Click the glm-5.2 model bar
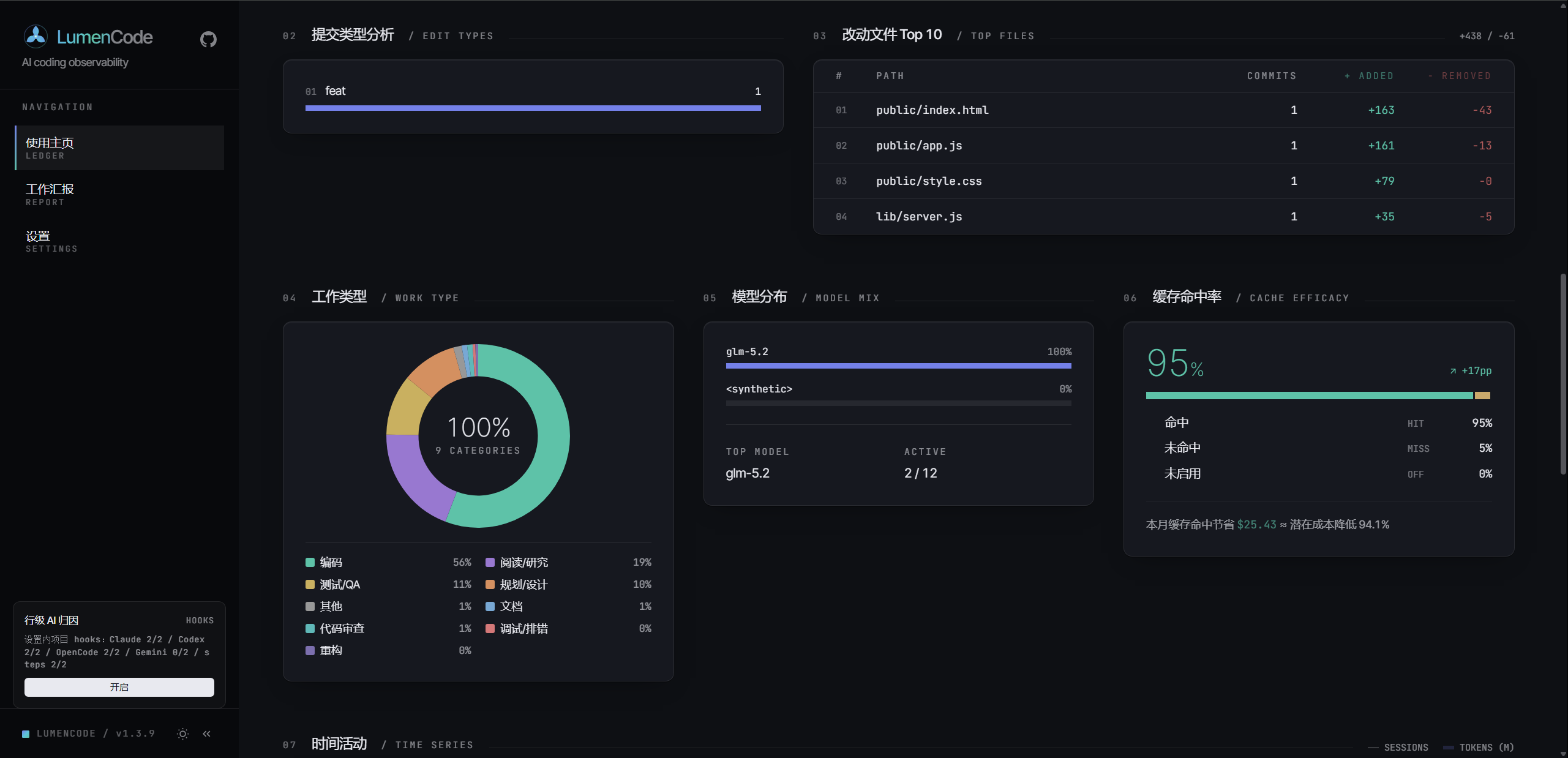Screen dimensions: 1568x758 point(898,366)
